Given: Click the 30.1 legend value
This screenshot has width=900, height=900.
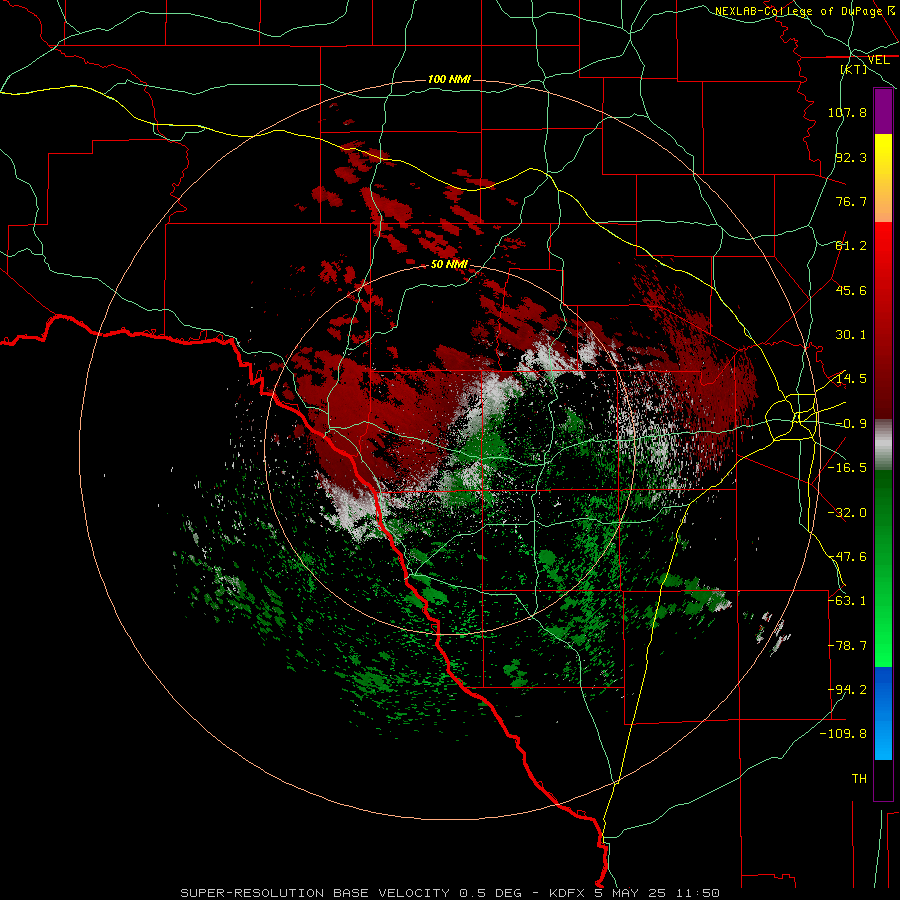Looking at the screenshot, I should tap(851, 335).
